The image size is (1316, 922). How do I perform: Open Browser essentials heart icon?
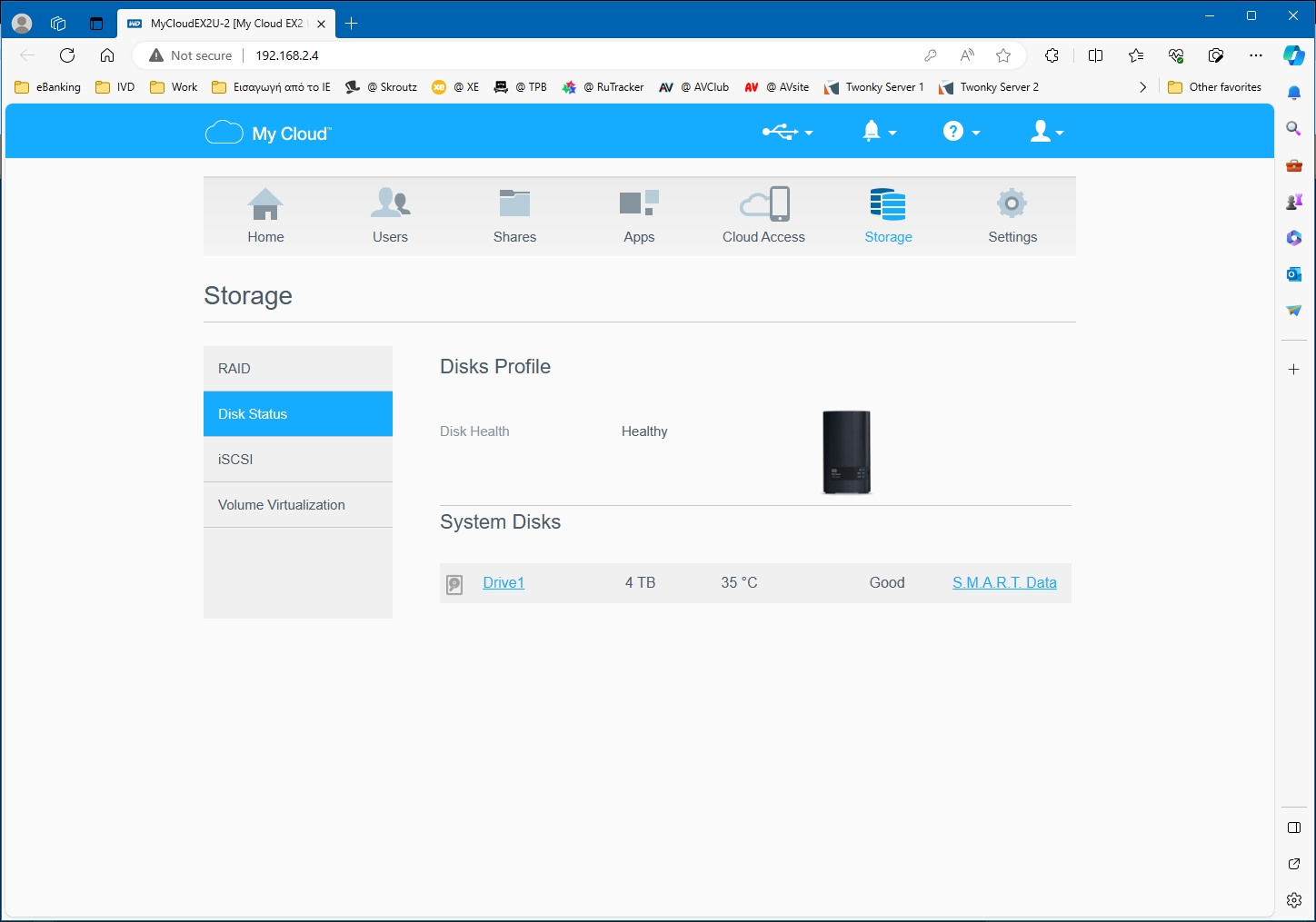point(1176,55)
